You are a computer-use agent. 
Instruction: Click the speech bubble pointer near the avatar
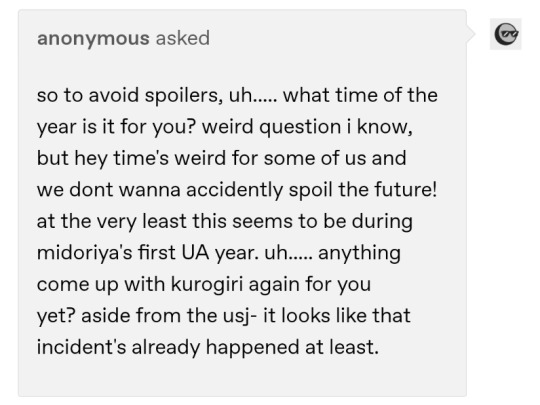[x=471, y=34]
